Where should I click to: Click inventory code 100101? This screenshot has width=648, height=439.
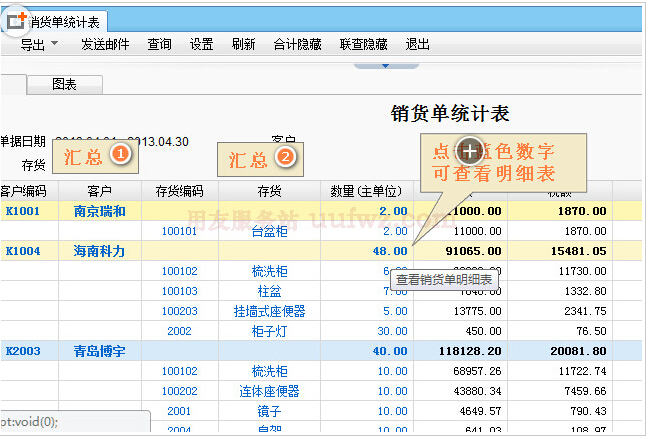(x=179, y=231)
